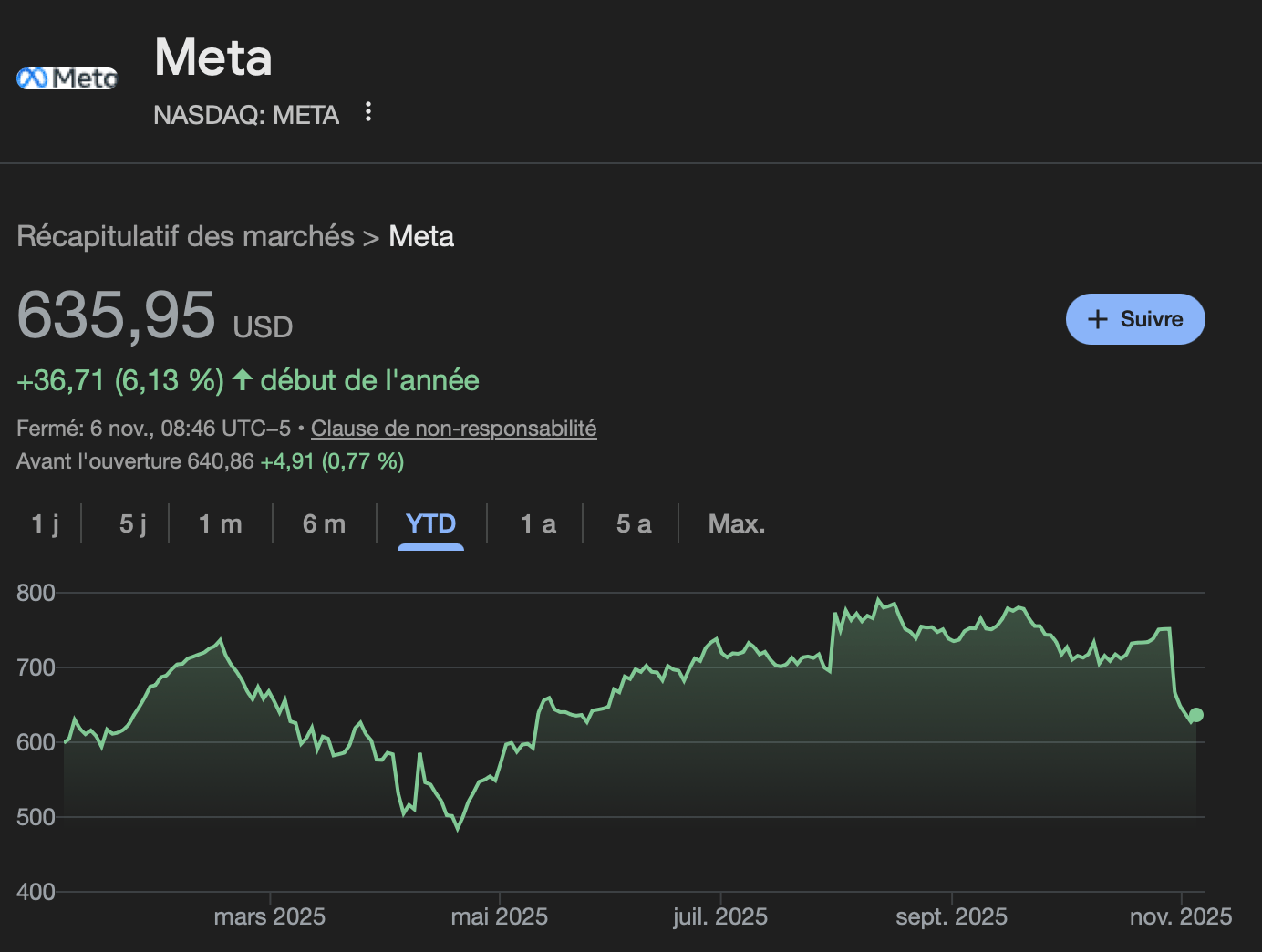
Task: Show the 1 m chart range
Action: pyautogui.click(x=220, y=523)
